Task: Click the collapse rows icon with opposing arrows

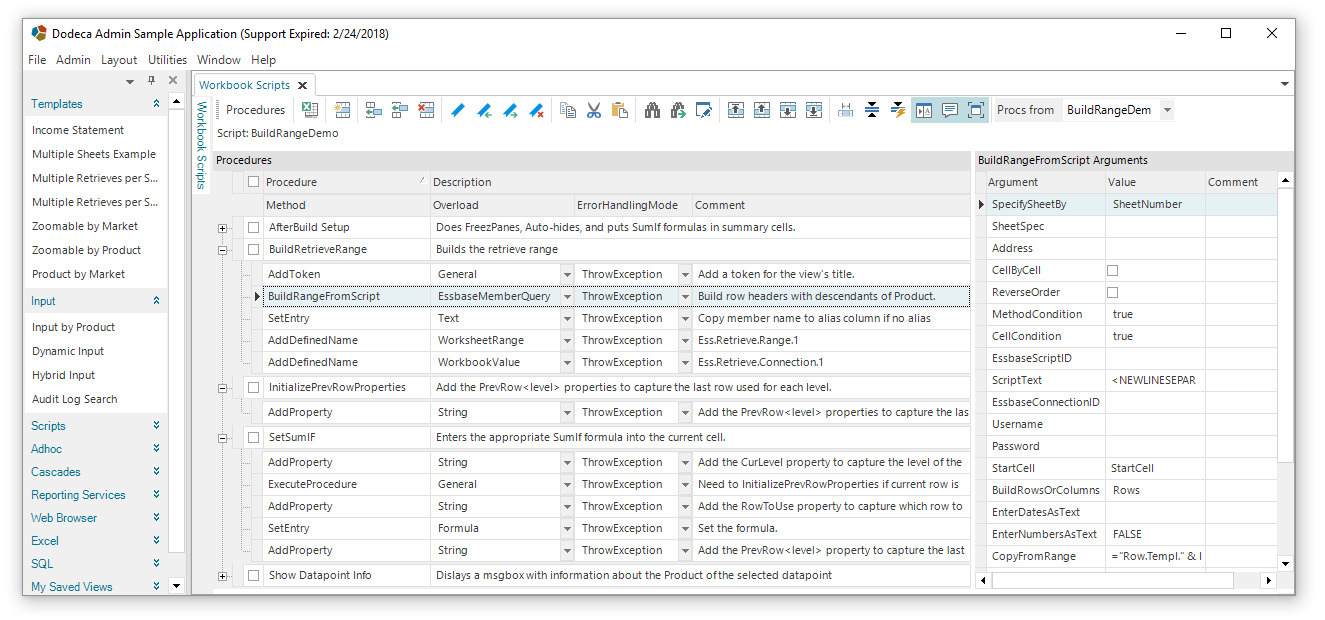Action: [872, 110]
